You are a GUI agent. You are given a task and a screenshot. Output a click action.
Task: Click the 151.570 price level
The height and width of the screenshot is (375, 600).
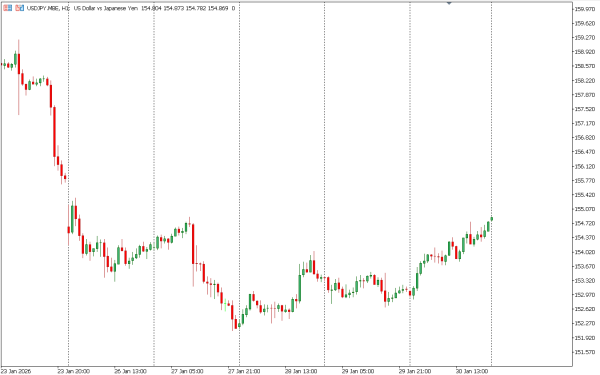pyautogui.click(x=585, y=352)
